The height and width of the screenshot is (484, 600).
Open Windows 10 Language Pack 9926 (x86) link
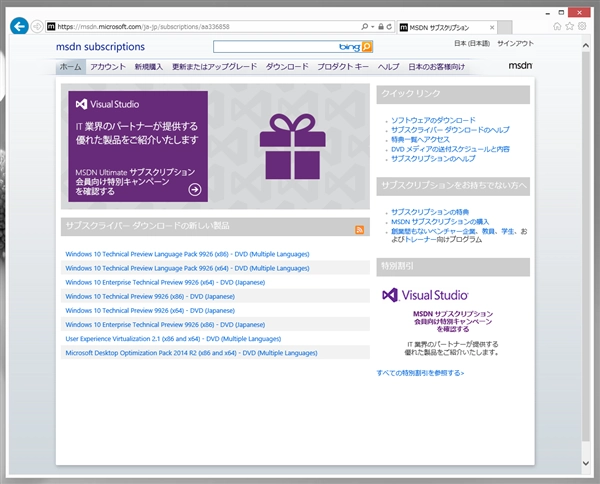(x=187, y=254)
